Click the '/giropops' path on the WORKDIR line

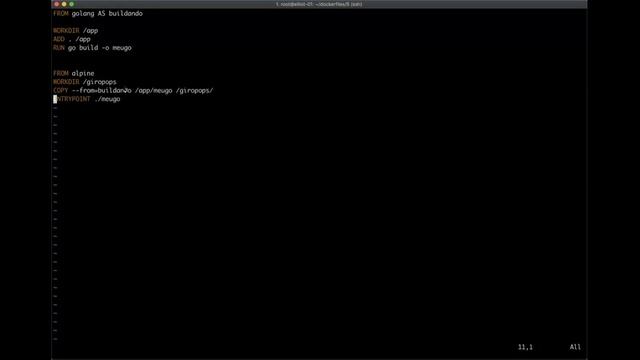click(x=100, y=82)
